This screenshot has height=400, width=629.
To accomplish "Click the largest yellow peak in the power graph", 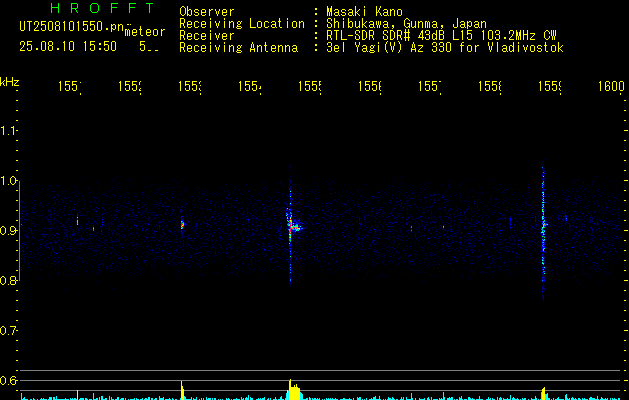I will (x=294, y=390).
